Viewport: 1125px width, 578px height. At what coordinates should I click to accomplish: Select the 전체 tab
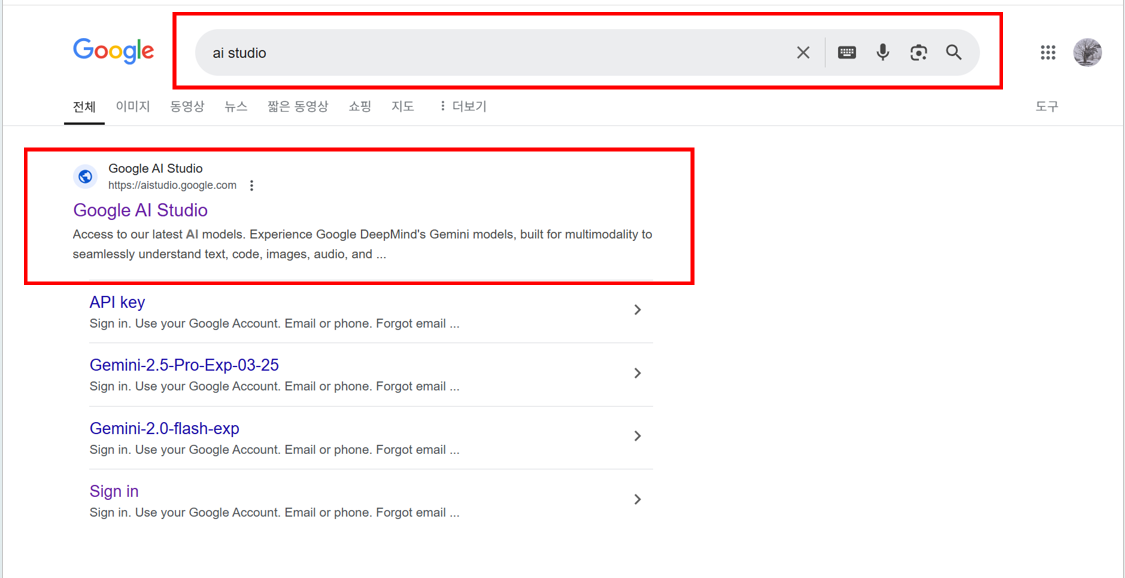point(84,107)
